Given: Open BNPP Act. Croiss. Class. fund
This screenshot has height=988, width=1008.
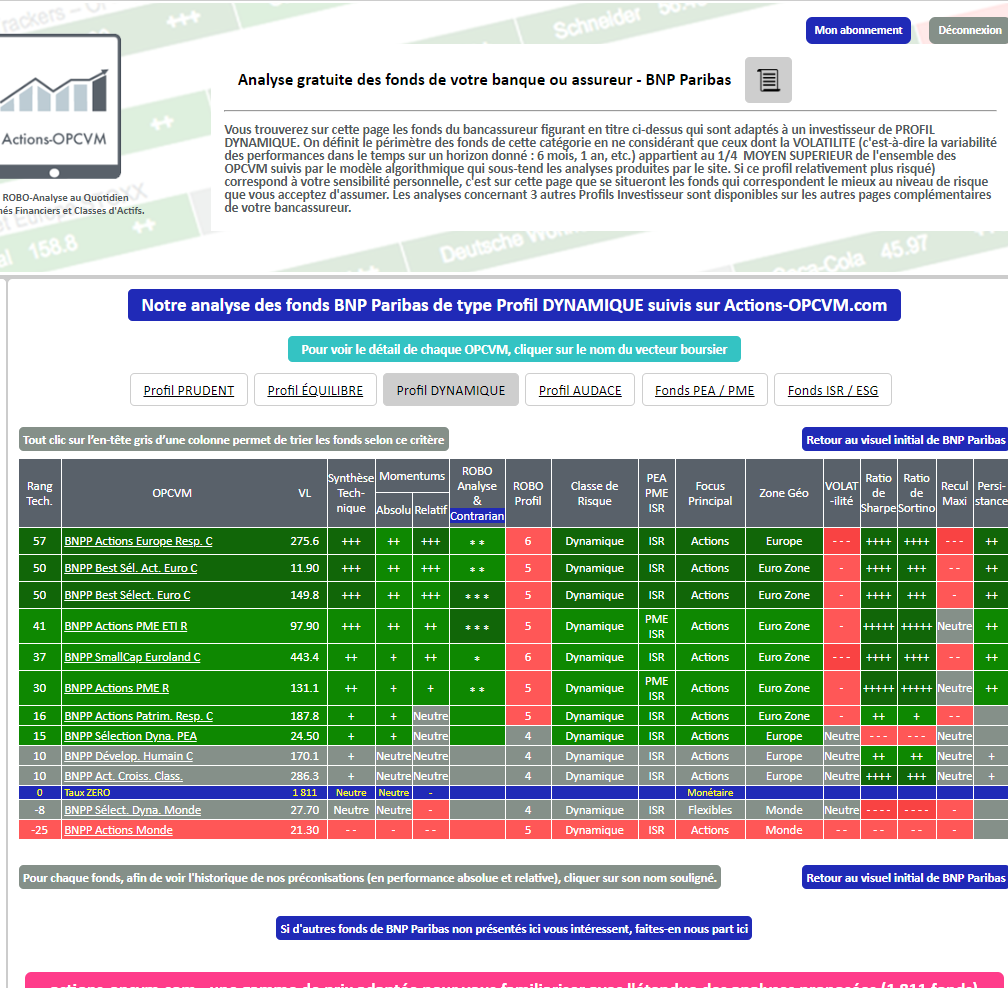Looking at the screenshot, I should click(x=123, y=776).
